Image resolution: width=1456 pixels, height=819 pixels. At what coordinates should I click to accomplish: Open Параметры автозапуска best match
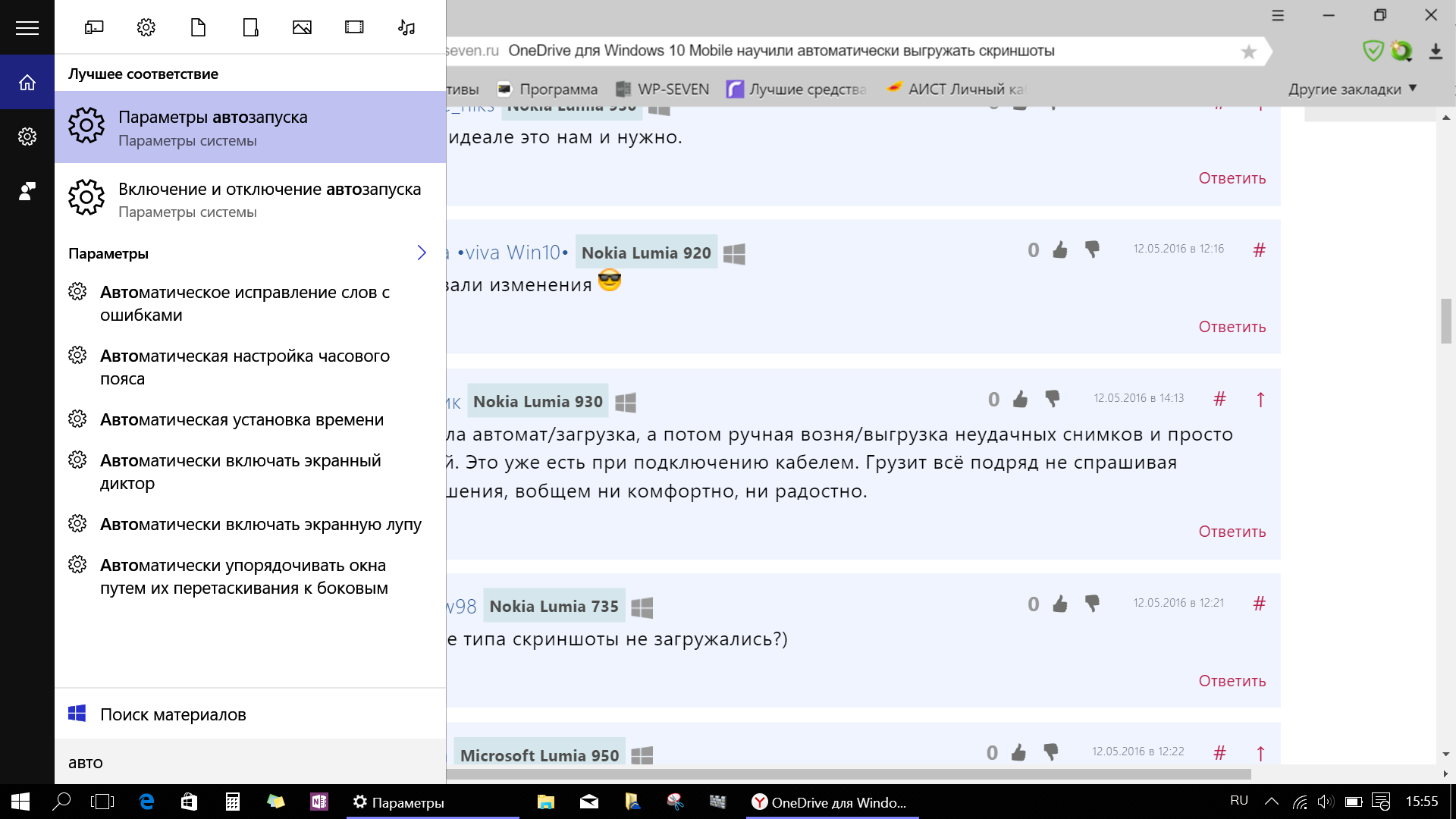250,127
